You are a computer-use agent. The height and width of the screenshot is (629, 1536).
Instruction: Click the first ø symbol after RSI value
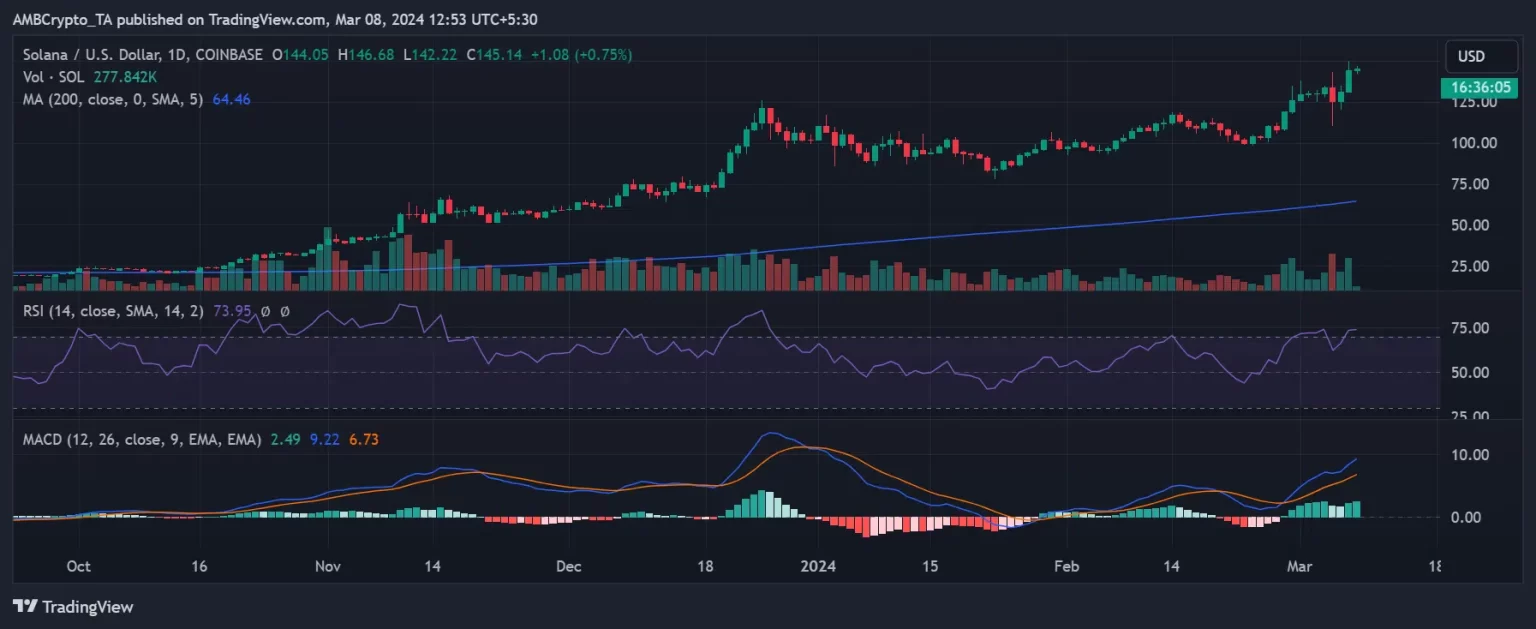[x=265, y=311]
